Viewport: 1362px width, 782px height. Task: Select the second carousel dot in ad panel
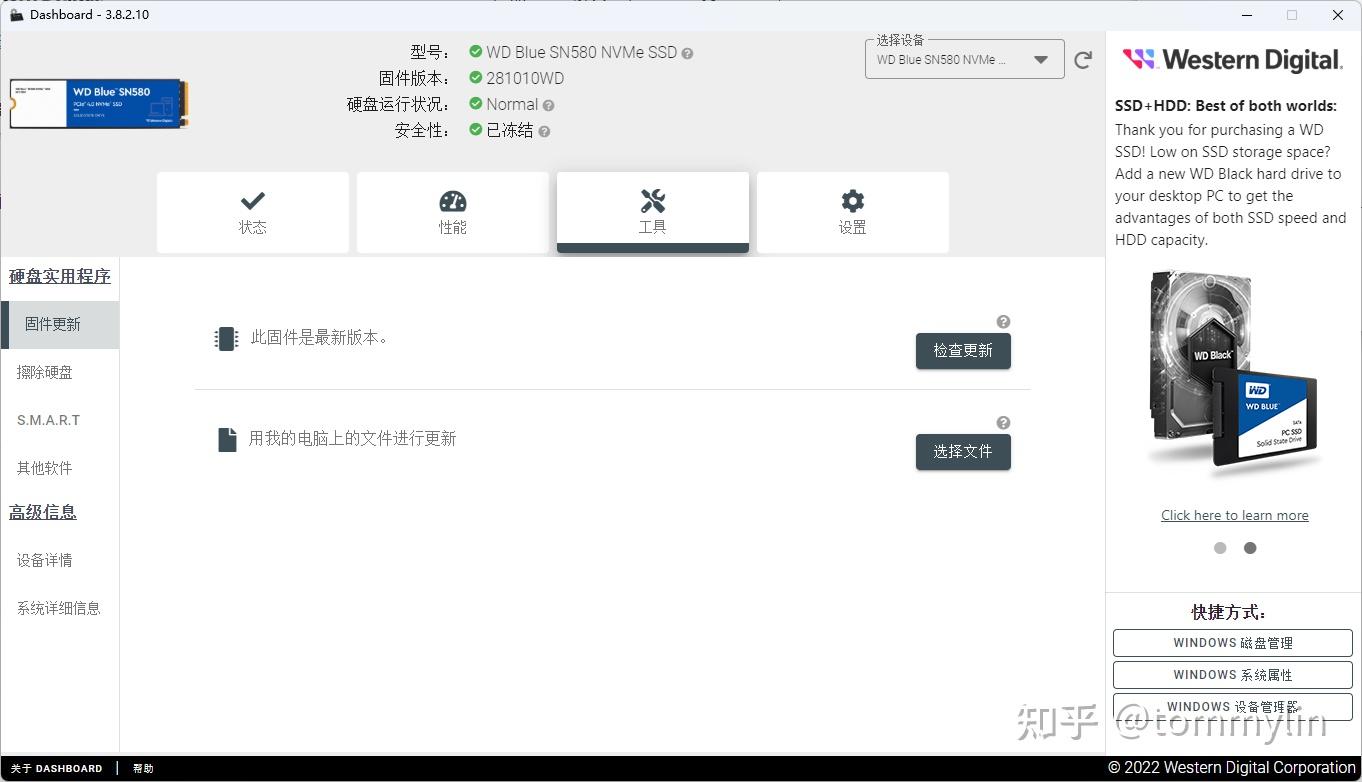pos(1250,548)
